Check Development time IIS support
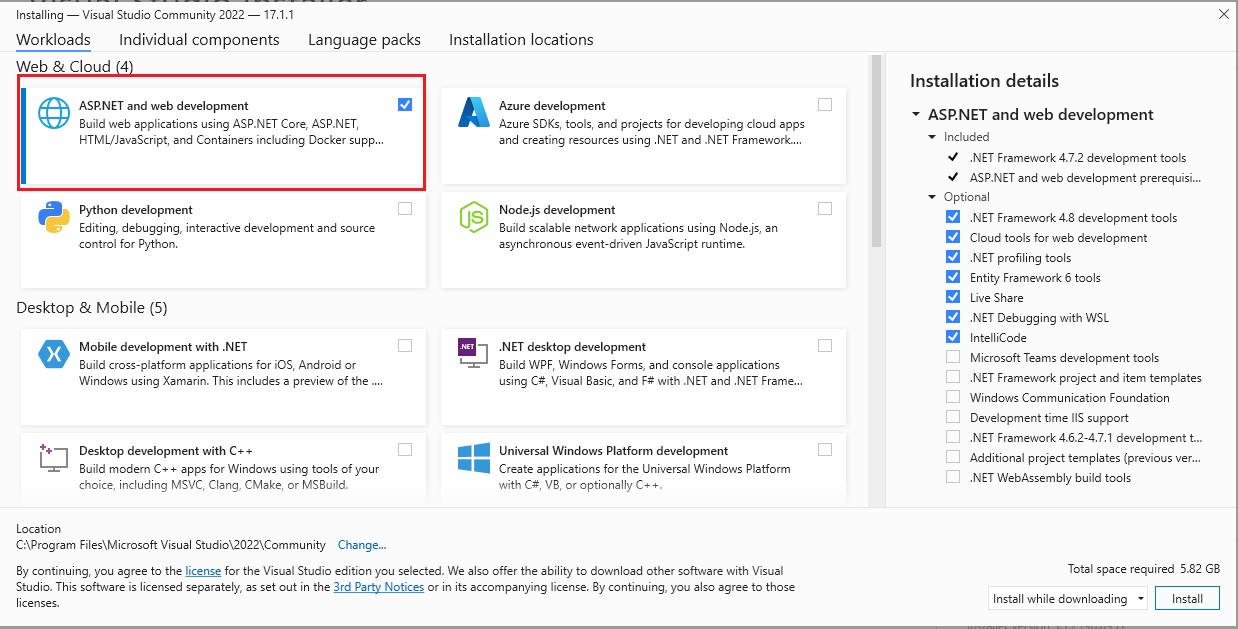 coord(953,417)
